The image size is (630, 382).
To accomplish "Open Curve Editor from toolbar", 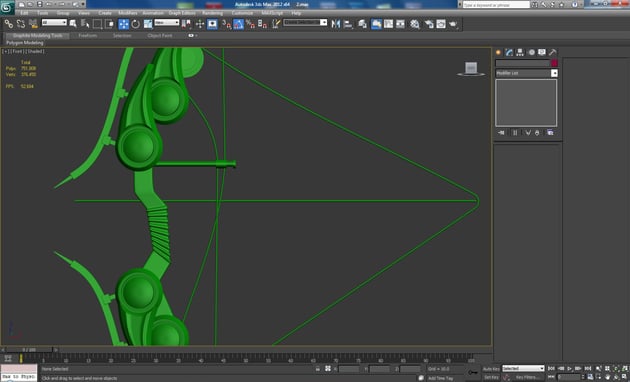I will (x=389, y=24).
